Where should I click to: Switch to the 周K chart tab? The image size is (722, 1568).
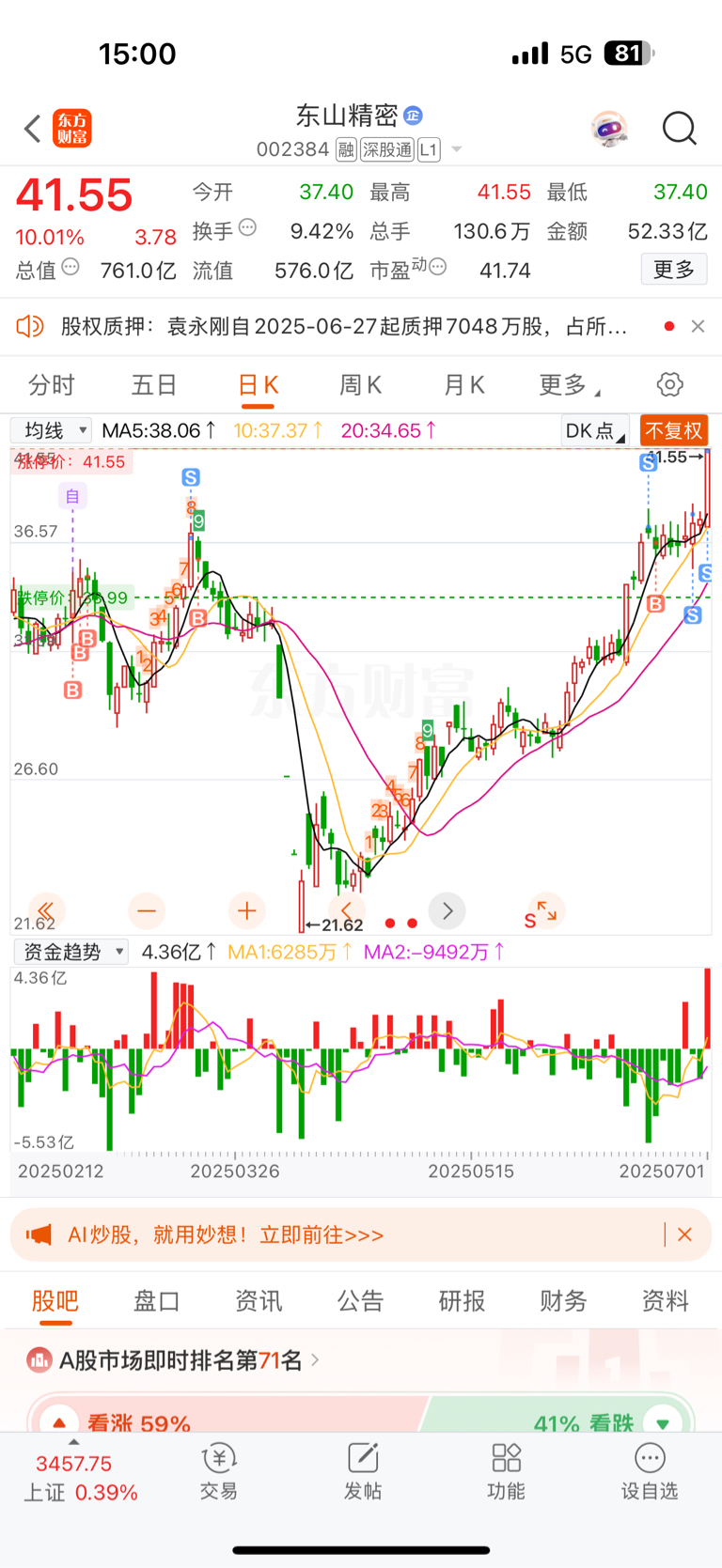[x=360, y=385]
